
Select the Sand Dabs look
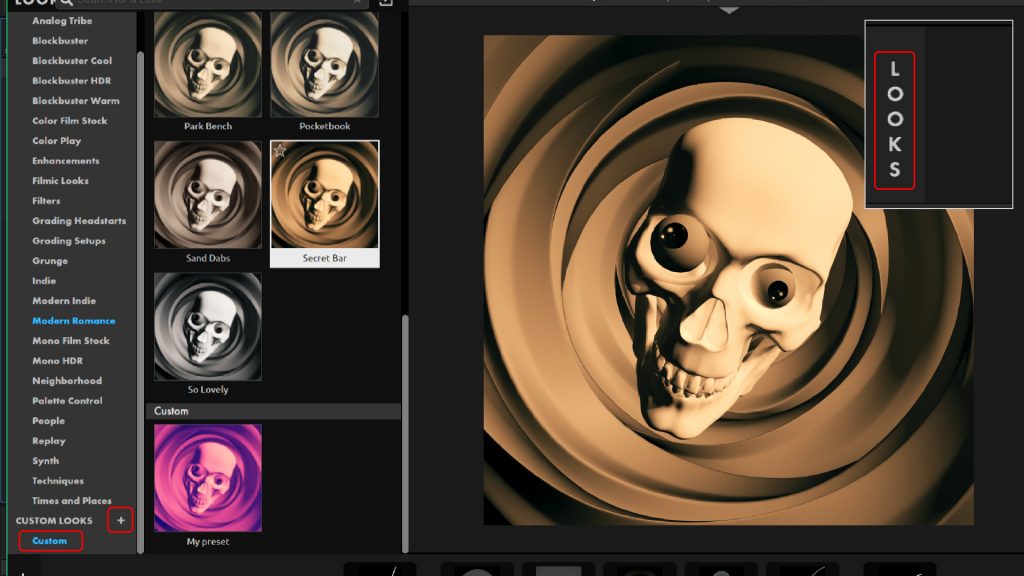pyautogui.click(x=208, y=195)
